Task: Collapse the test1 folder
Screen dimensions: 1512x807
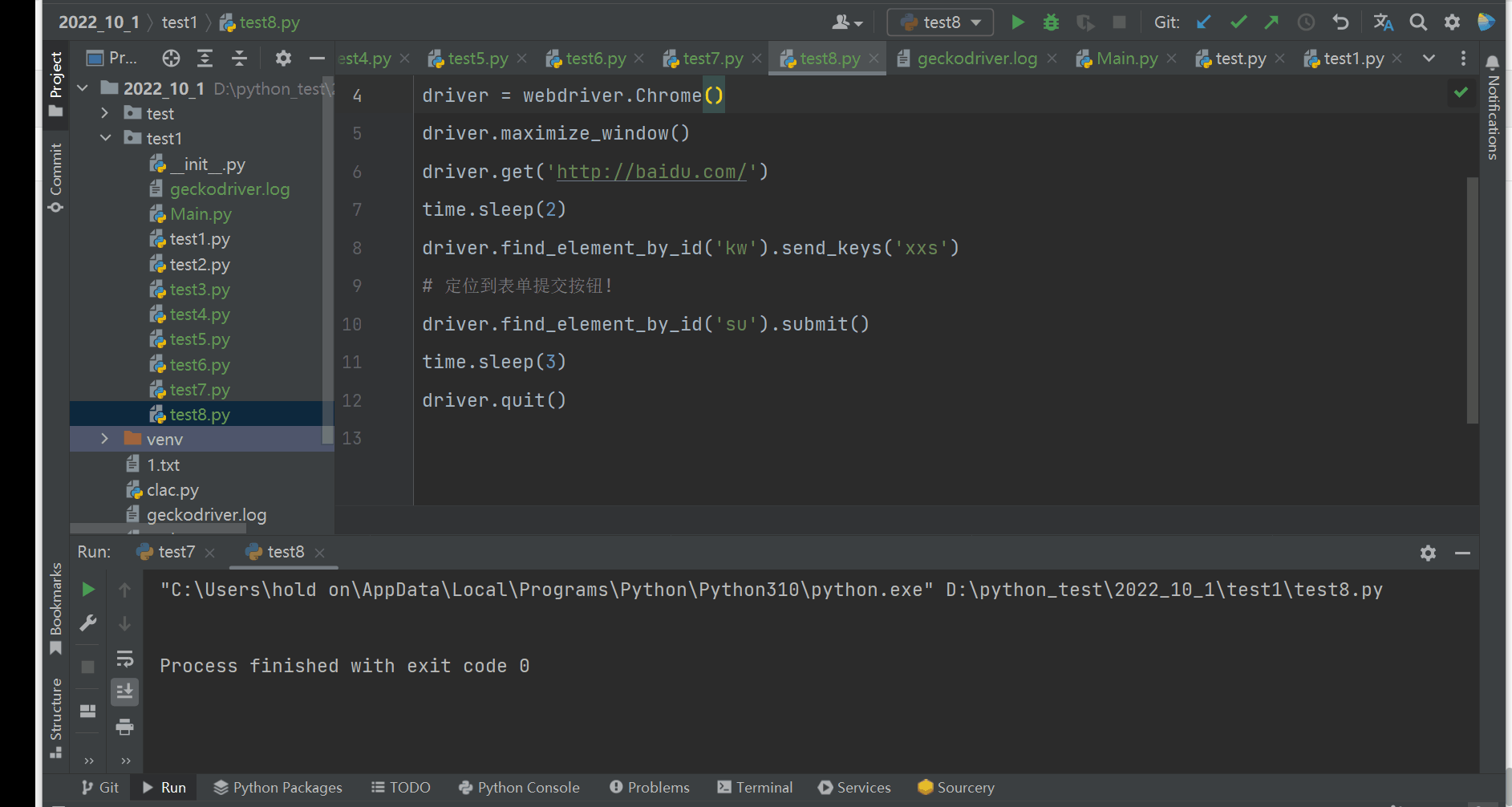Action: [105, 138]
